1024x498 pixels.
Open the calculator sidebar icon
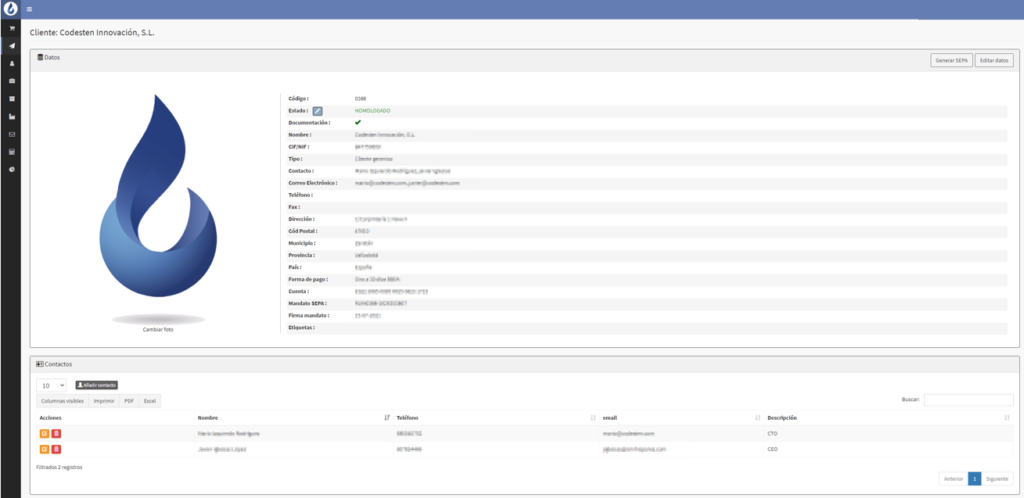pos(12,152)
